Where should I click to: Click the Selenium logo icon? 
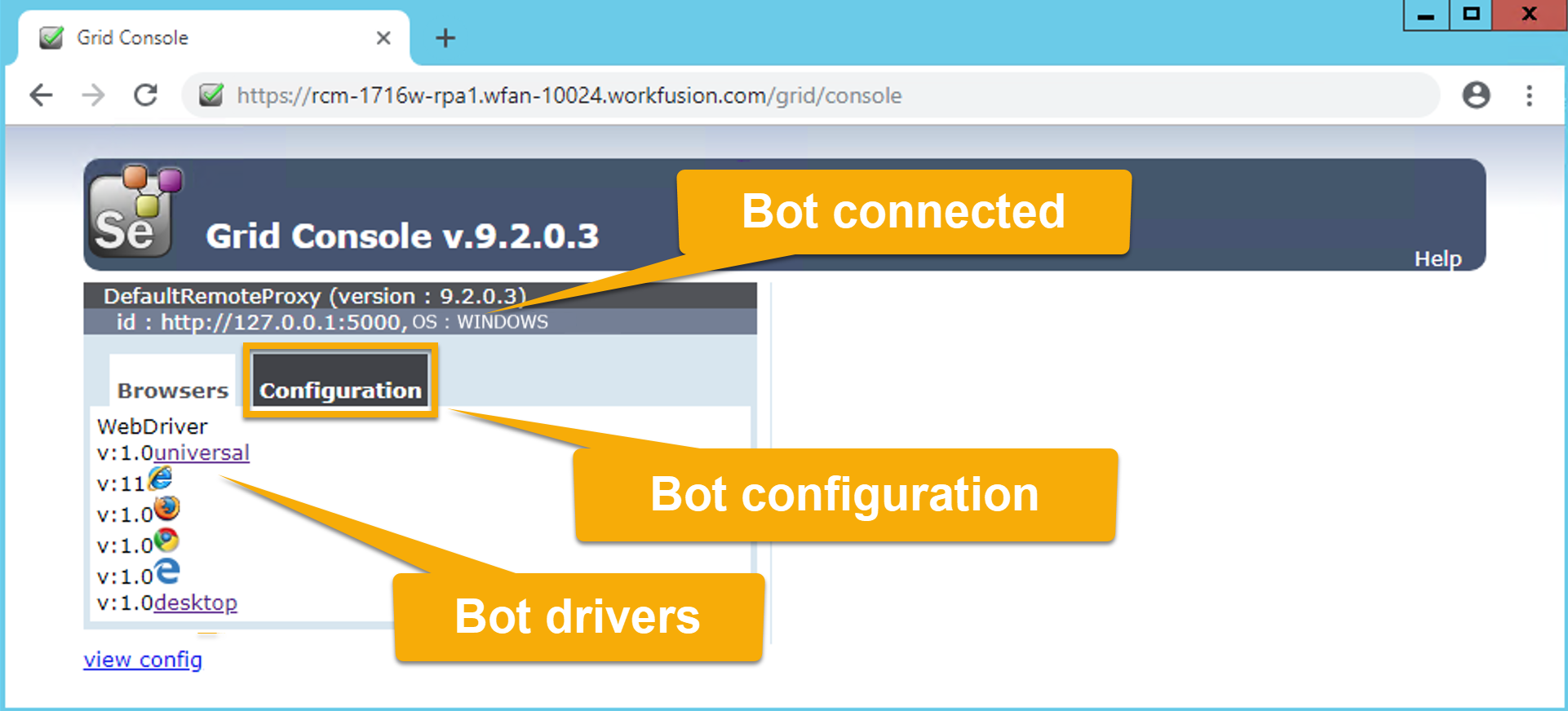click(x=135, y=212)
